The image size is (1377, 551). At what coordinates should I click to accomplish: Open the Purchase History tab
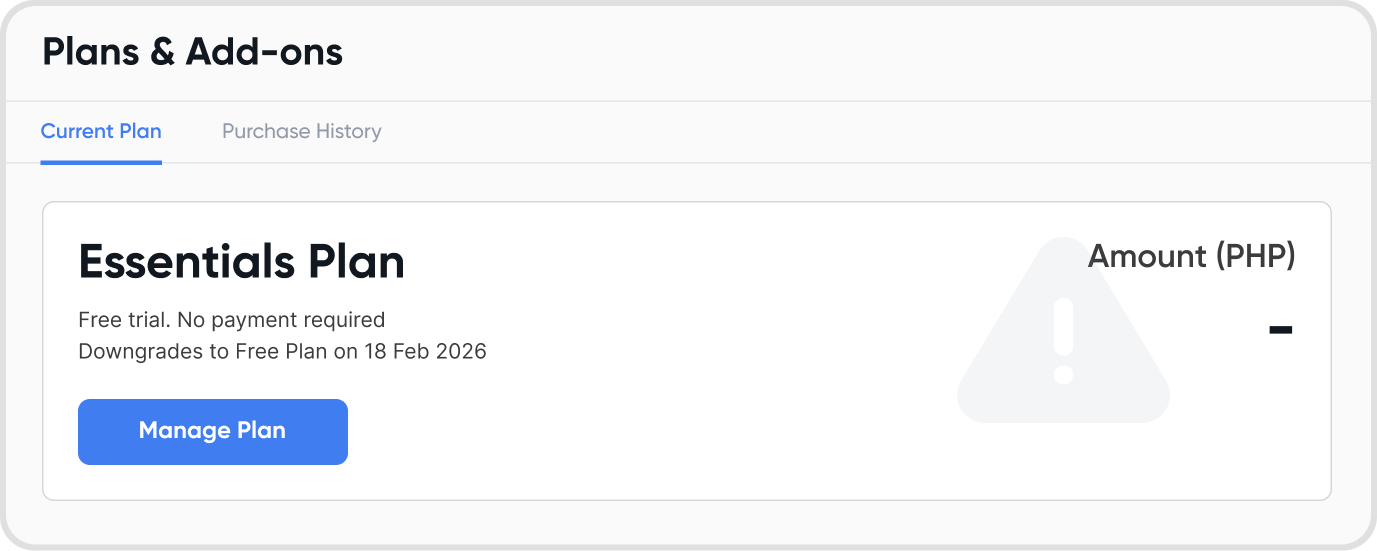click(301, 131)
